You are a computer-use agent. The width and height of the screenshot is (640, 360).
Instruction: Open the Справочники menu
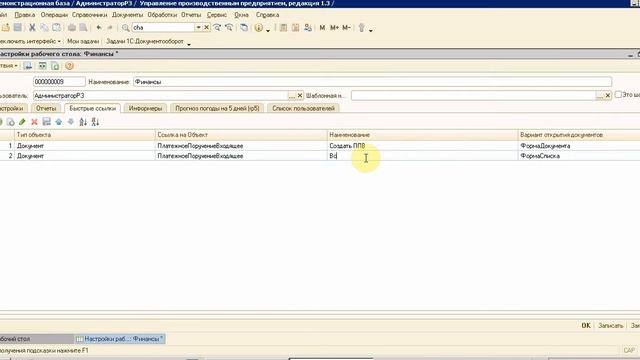(x=89, y=15)
